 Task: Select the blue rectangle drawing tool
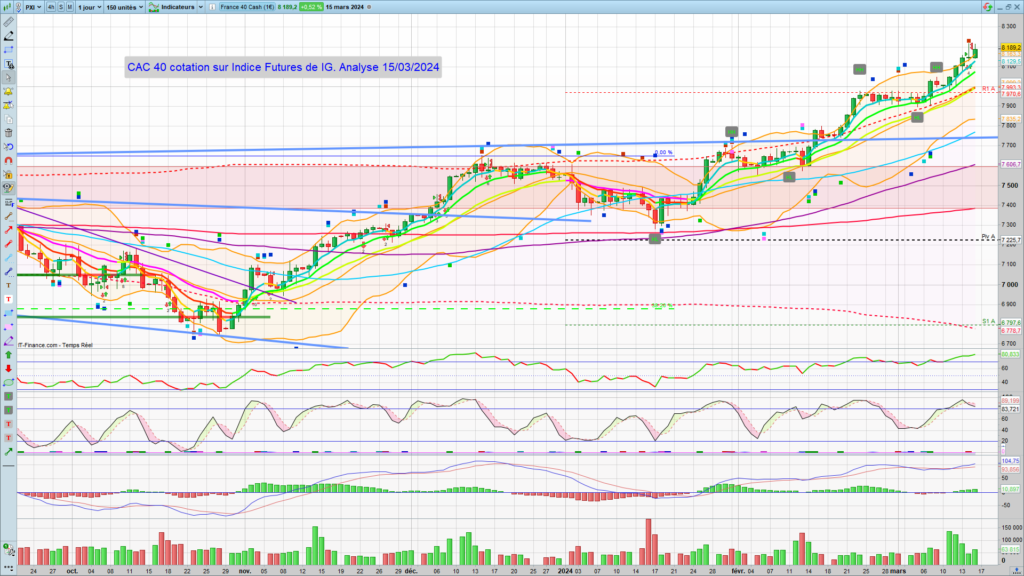[x=8, y=50]
